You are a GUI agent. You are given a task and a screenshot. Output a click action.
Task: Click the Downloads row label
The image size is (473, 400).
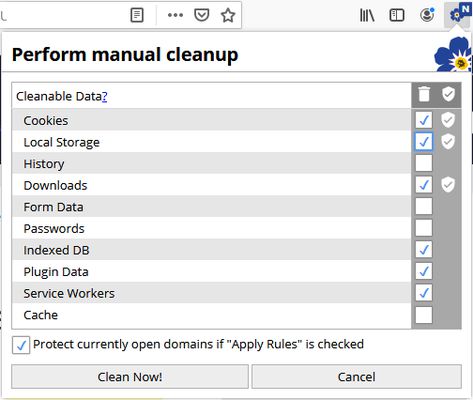pos(55,185)
